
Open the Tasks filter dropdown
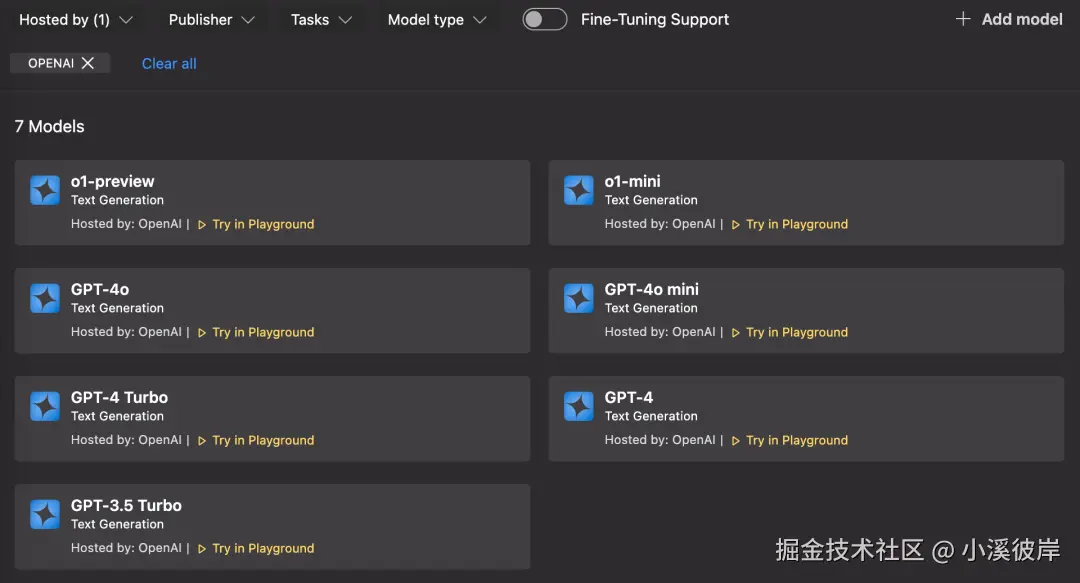321,19
